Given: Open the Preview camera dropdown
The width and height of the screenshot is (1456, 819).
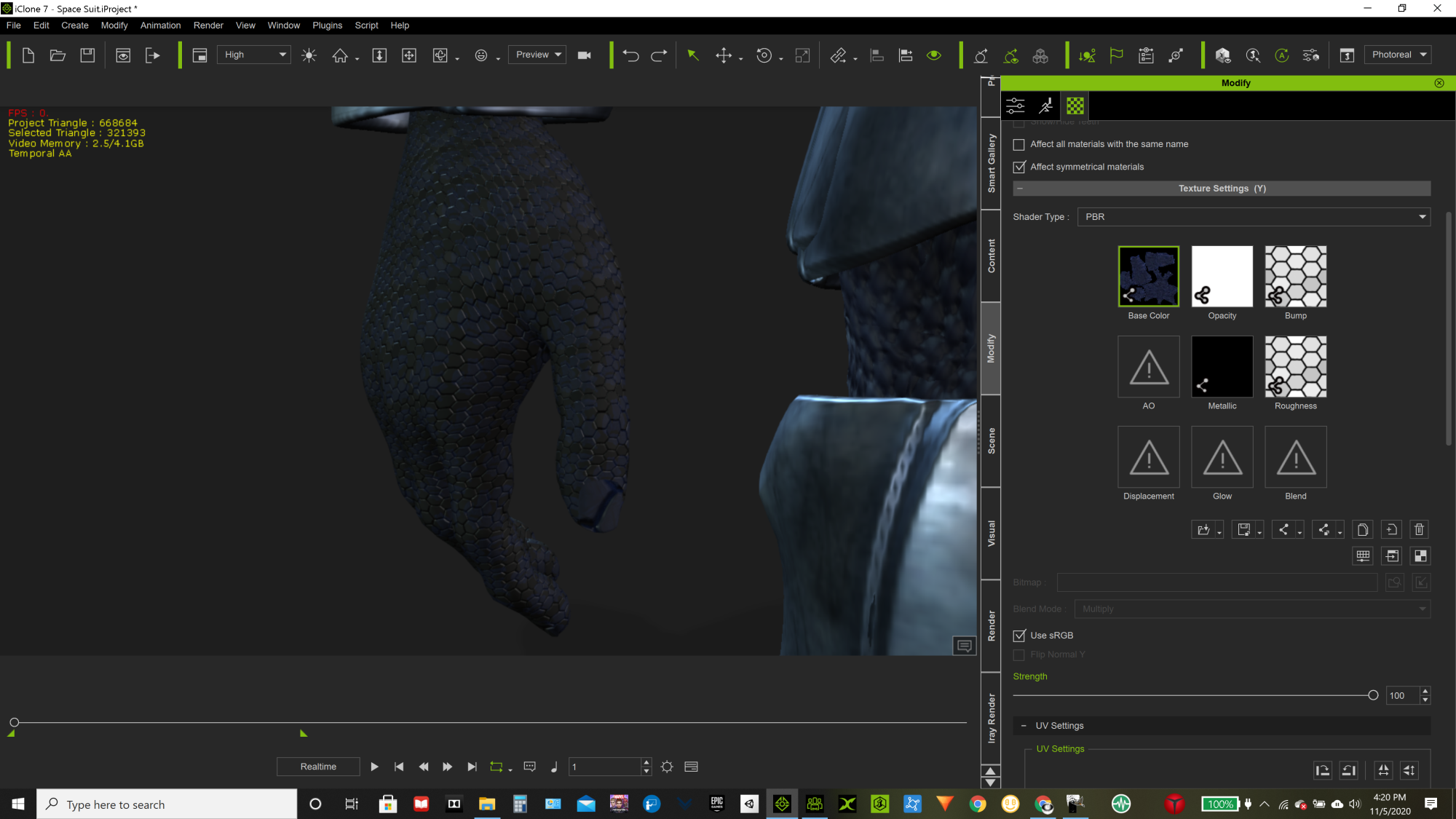Looking at the screenshot, I should click(x=537, y=55).
